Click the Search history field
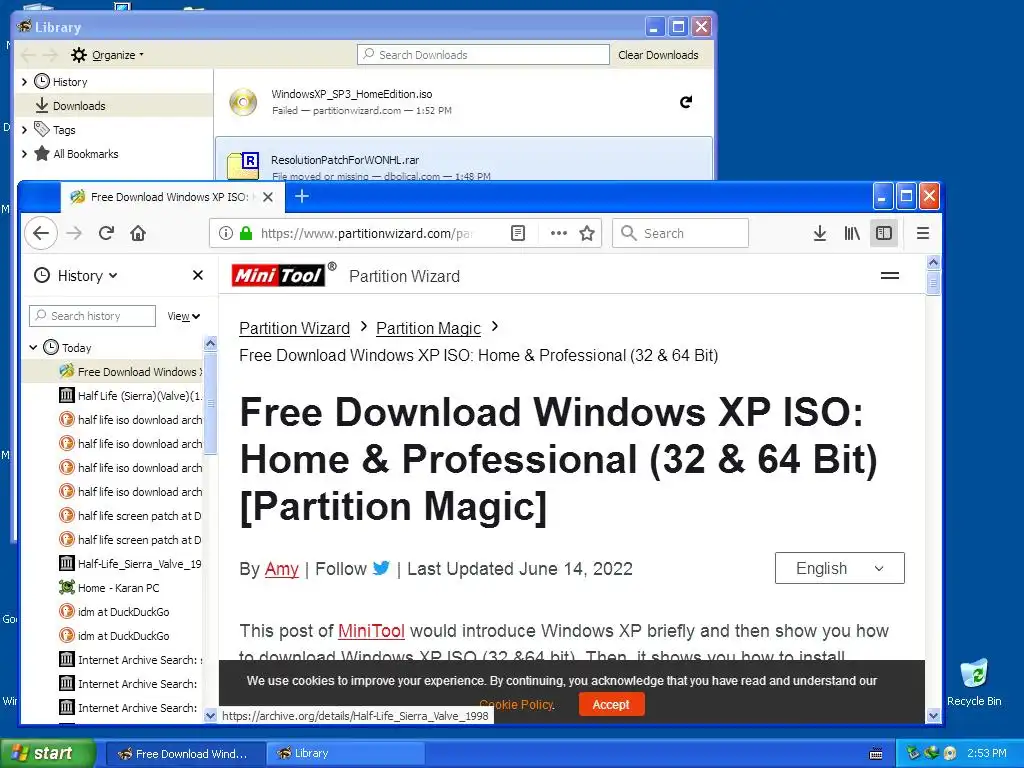Screen dimensions: 1024x768 [x=93, y=316]
